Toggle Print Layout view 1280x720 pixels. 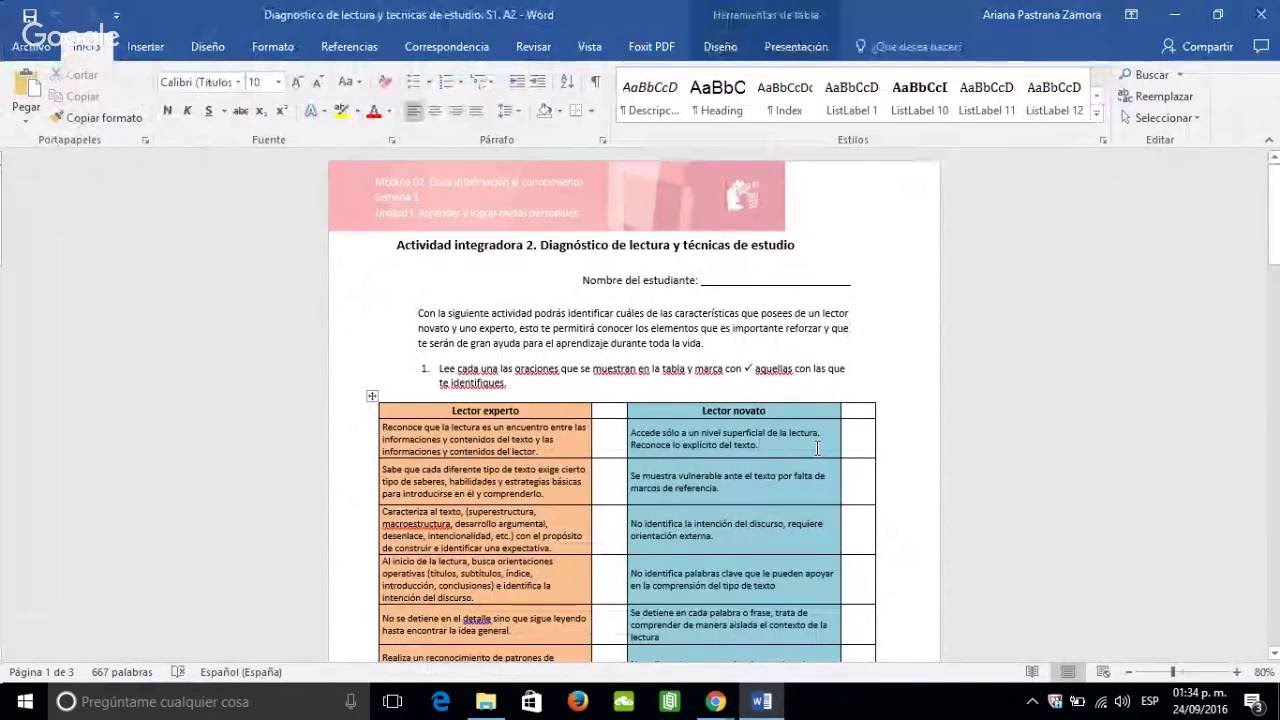[1068, 672]
